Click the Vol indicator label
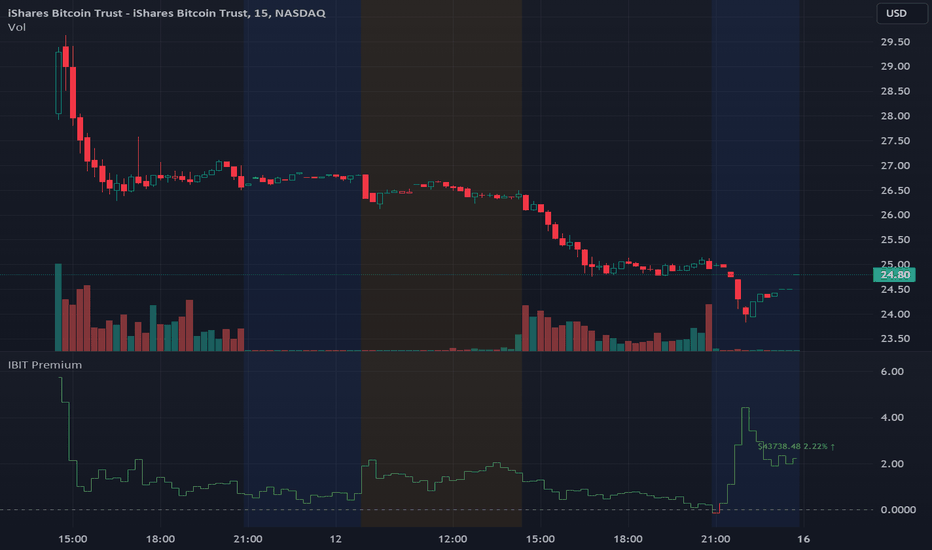The height and width of the screenshot is (550, 932). click(17, 27)
